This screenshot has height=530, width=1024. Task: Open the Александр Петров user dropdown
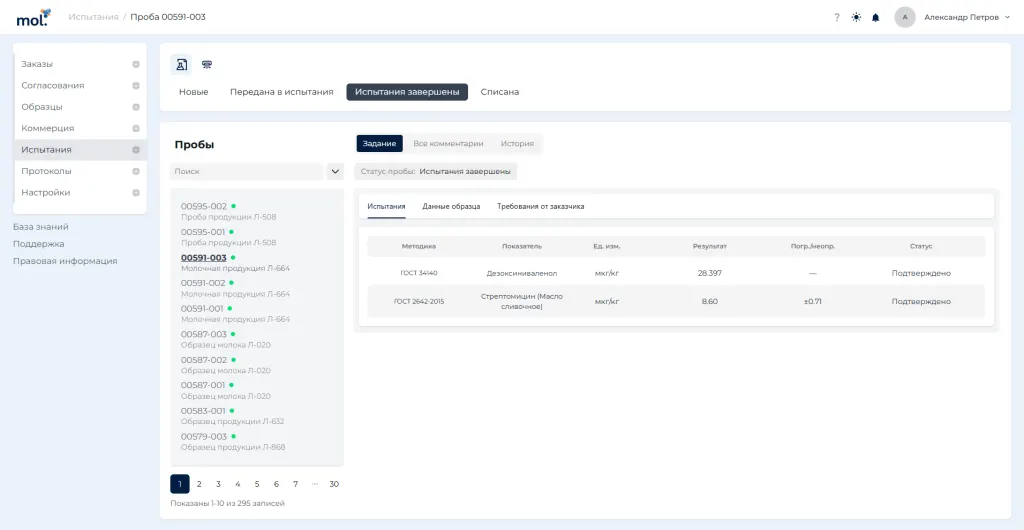pos(967,18)
